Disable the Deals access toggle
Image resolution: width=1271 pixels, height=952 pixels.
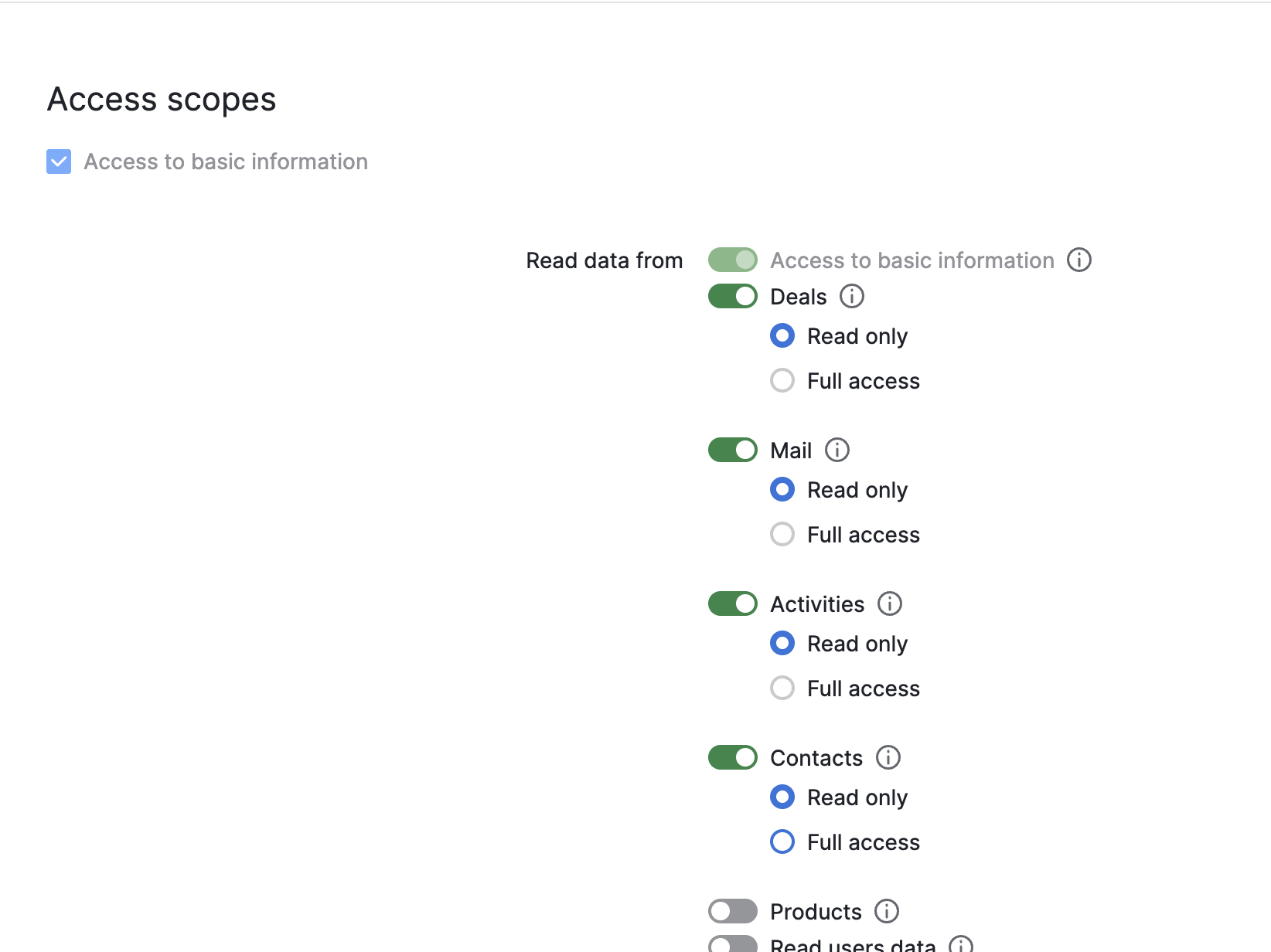click(732, 296)
